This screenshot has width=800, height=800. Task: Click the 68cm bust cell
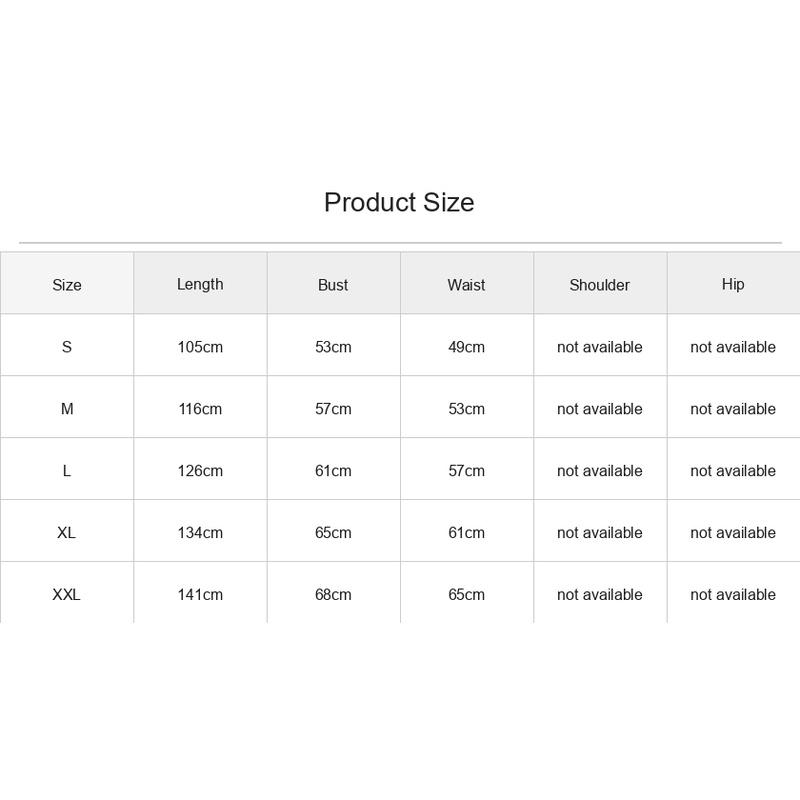(x=333, y=594)
